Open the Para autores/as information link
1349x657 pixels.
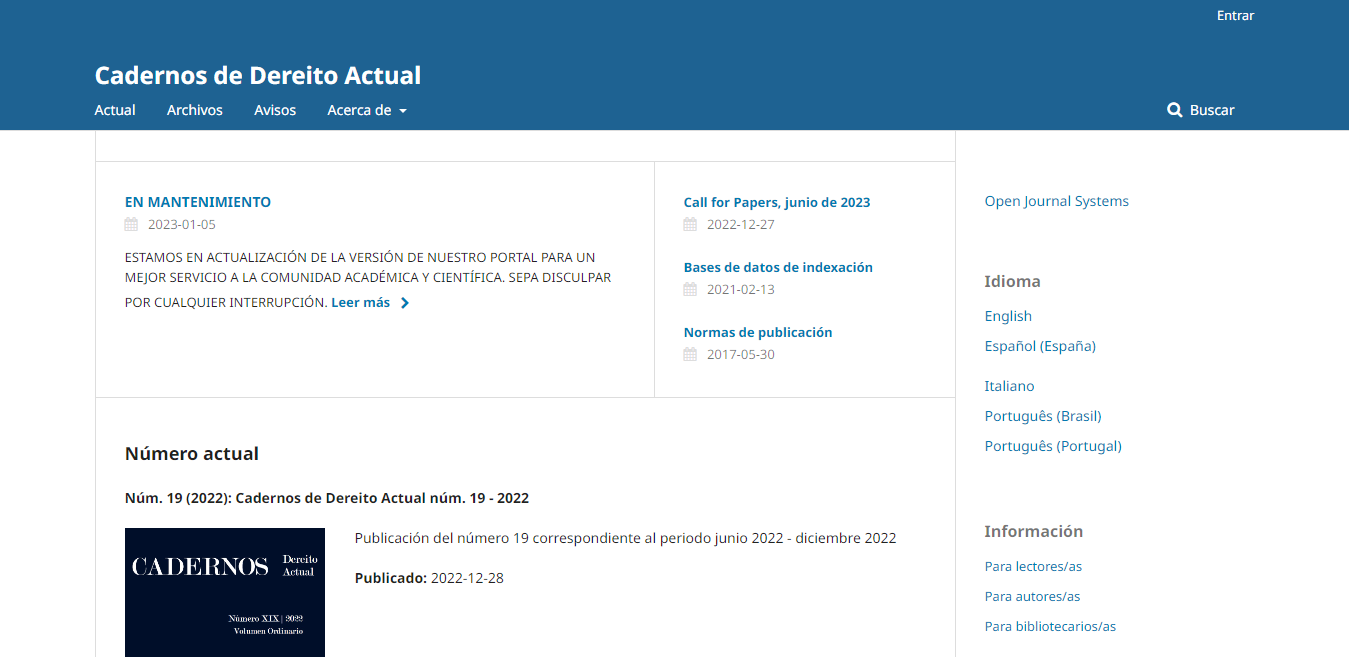pyautogui.click(x=1032, y=596)
